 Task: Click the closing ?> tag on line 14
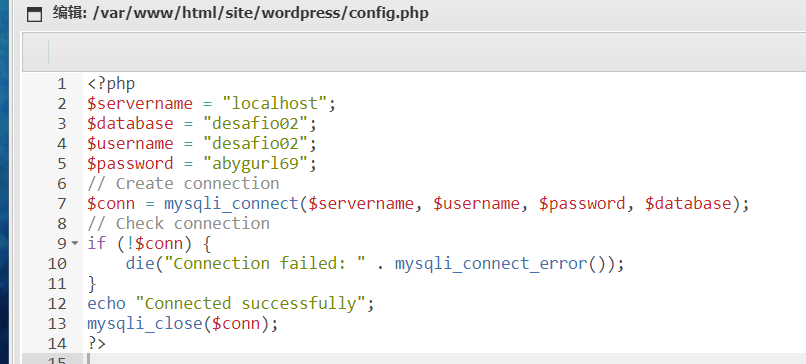click(x=96, y=343)
